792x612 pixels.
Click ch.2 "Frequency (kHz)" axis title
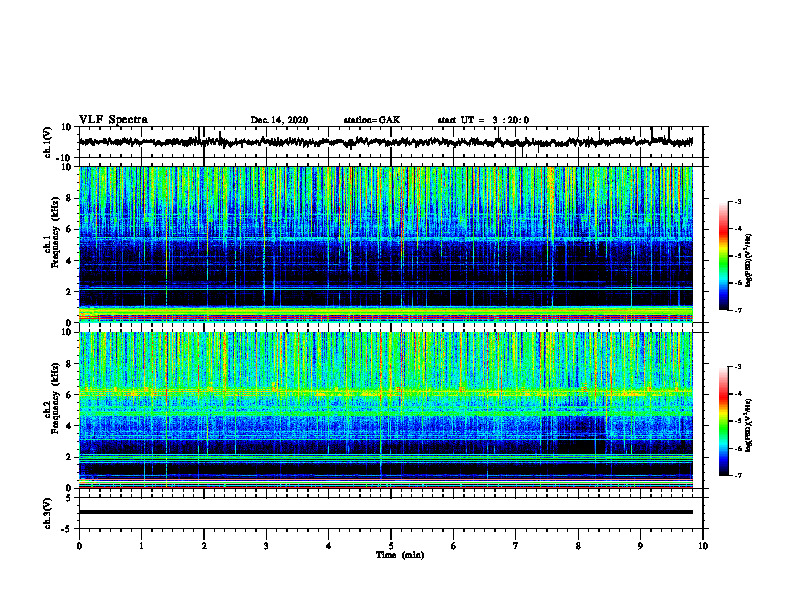click(x=55, y=397)
